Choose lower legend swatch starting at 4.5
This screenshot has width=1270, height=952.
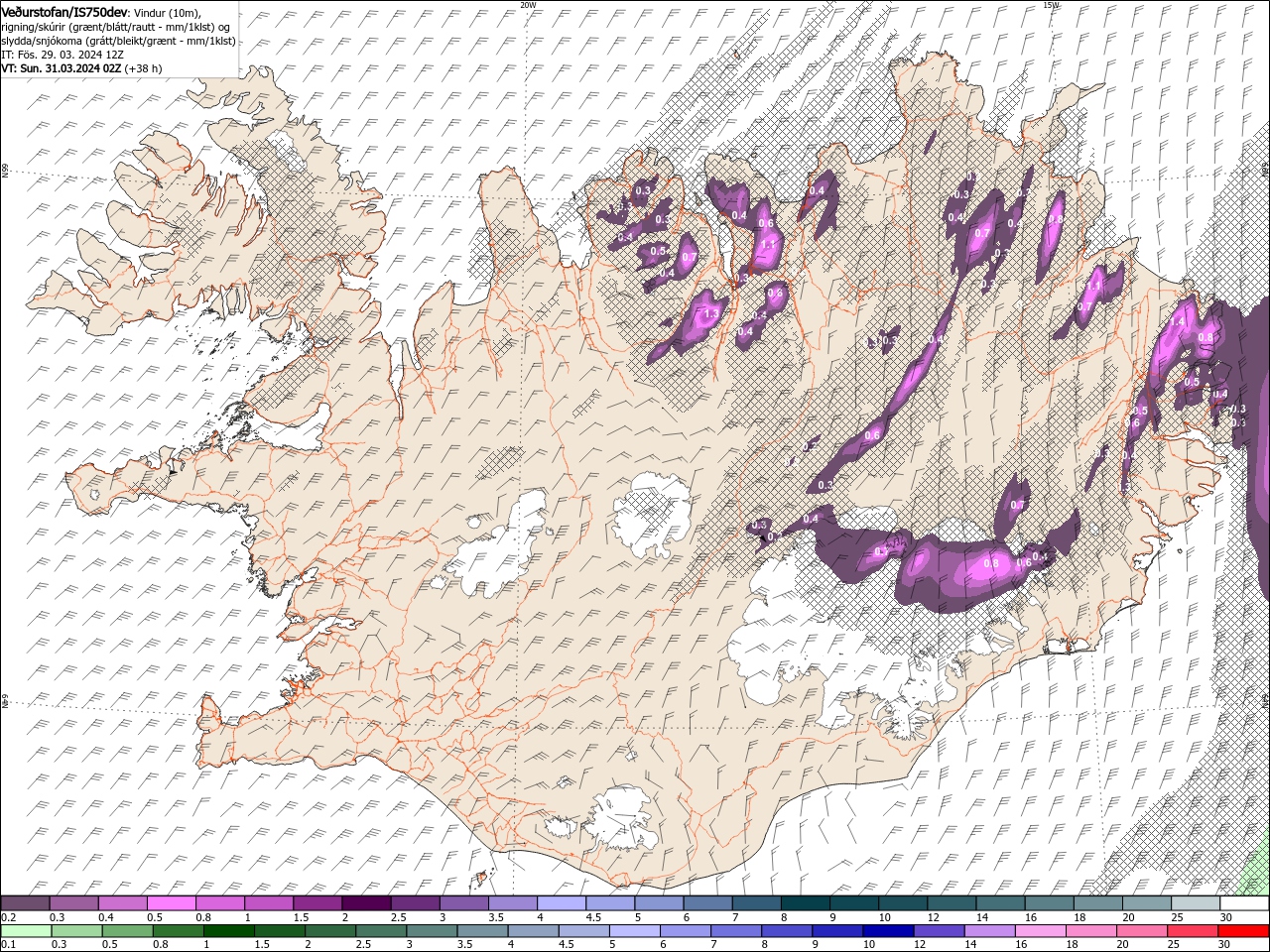[583, 931]
